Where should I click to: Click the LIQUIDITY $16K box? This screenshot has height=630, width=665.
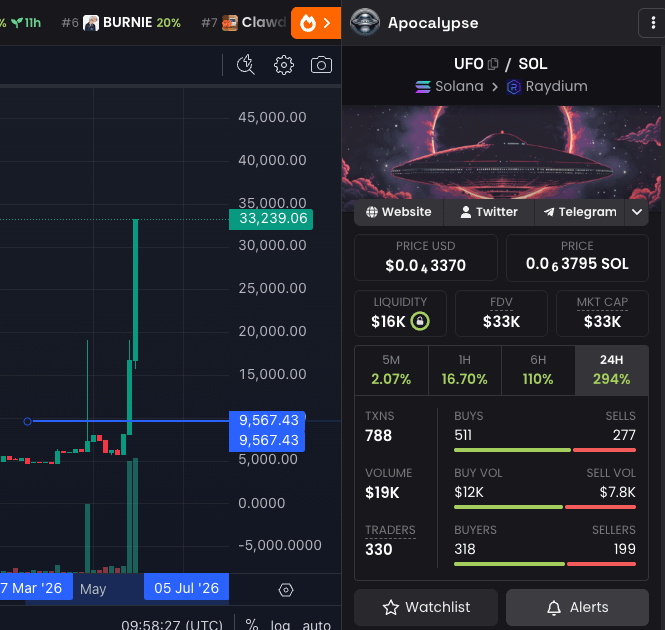tap(400, 314)
